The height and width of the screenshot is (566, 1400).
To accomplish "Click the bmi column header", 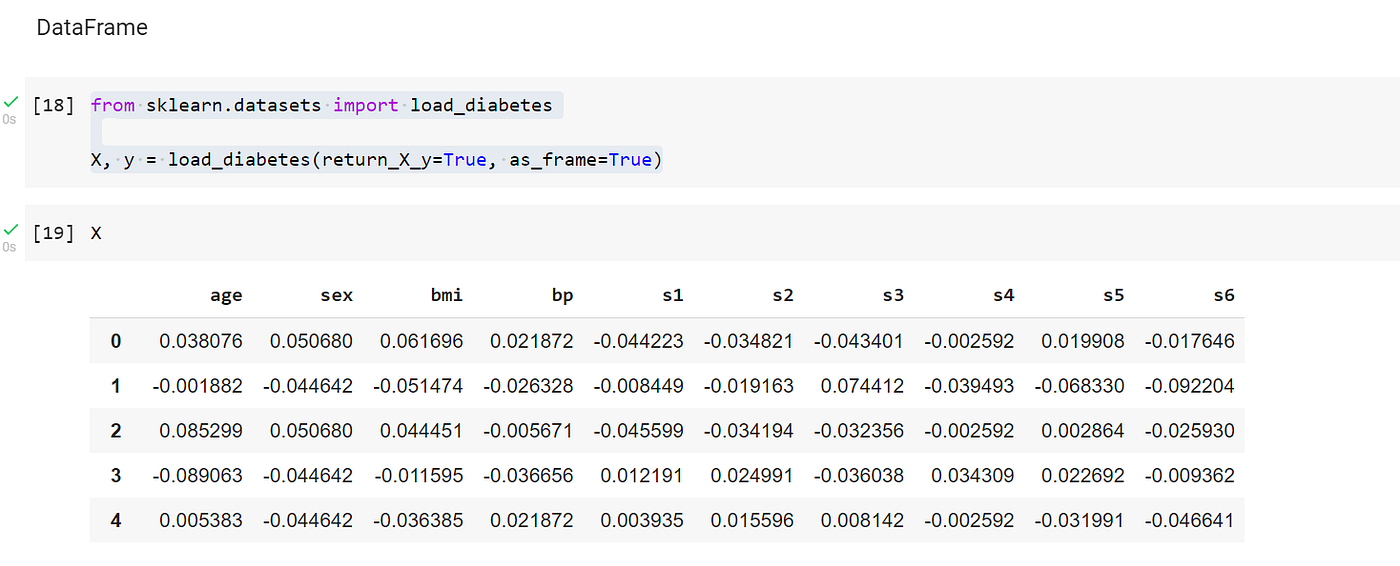I will (x=447, y=295).
